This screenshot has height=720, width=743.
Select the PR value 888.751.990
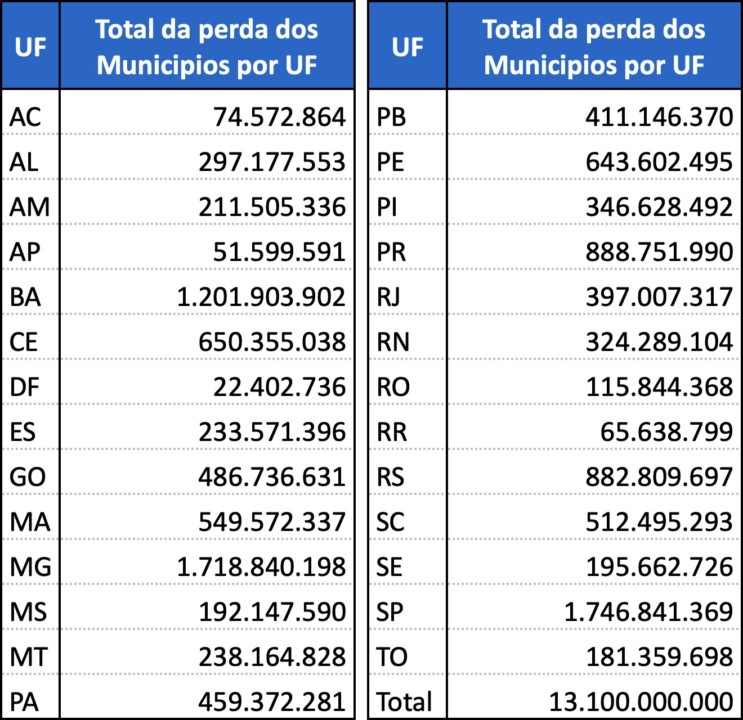(x=660, y=252)
